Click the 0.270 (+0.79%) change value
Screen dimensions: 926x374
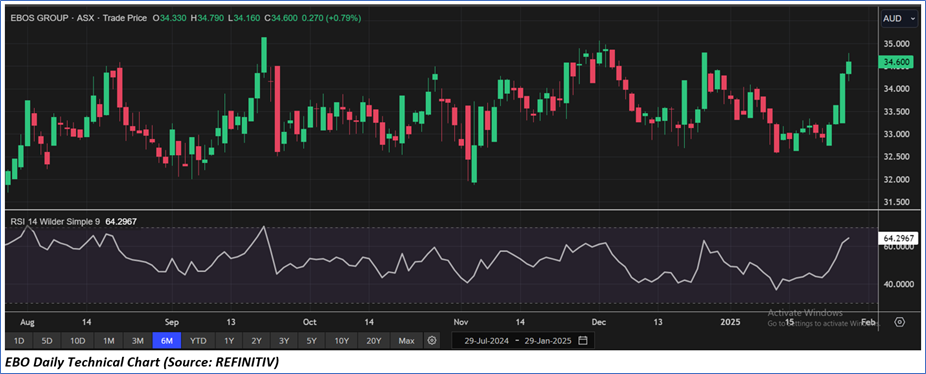click(331, 18)
